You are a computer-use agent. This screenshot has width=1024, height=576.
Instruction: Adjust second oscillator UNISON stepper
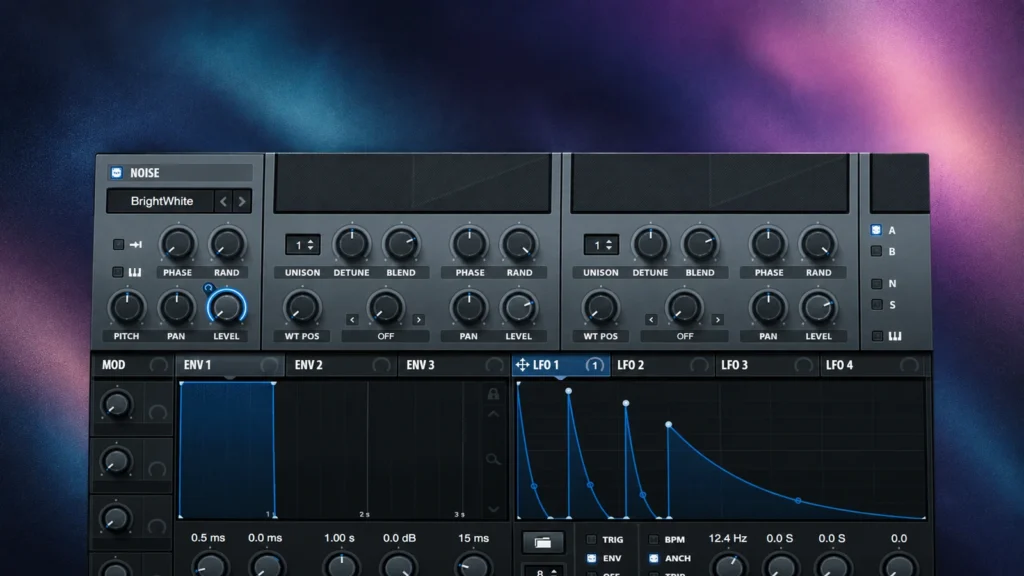click(x=601, y=245)
